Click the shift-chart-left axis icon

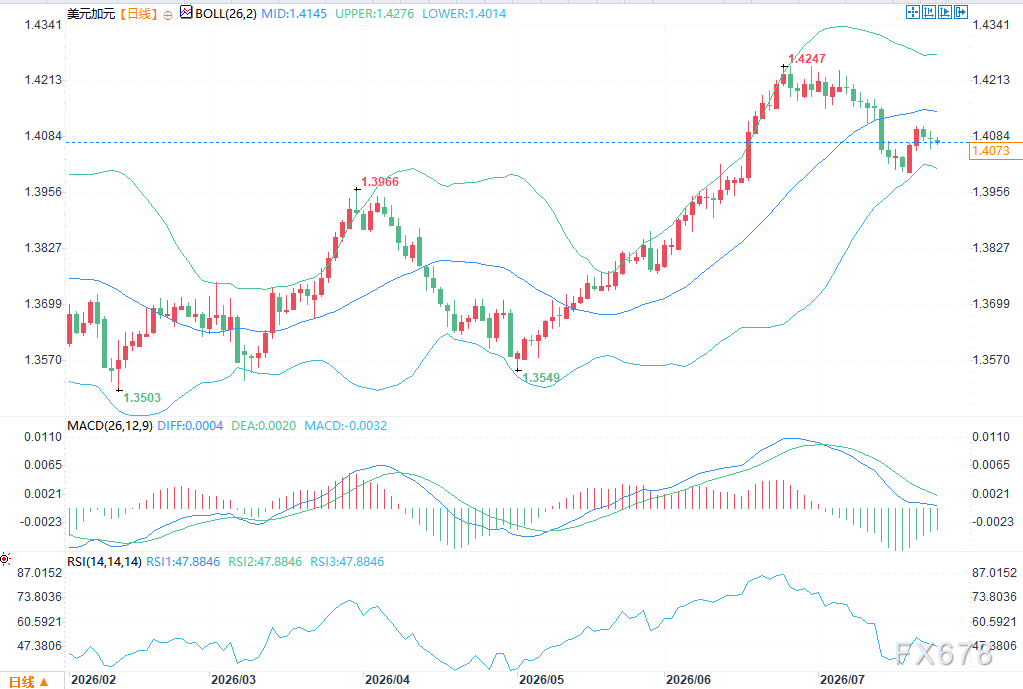click(929, 12)
